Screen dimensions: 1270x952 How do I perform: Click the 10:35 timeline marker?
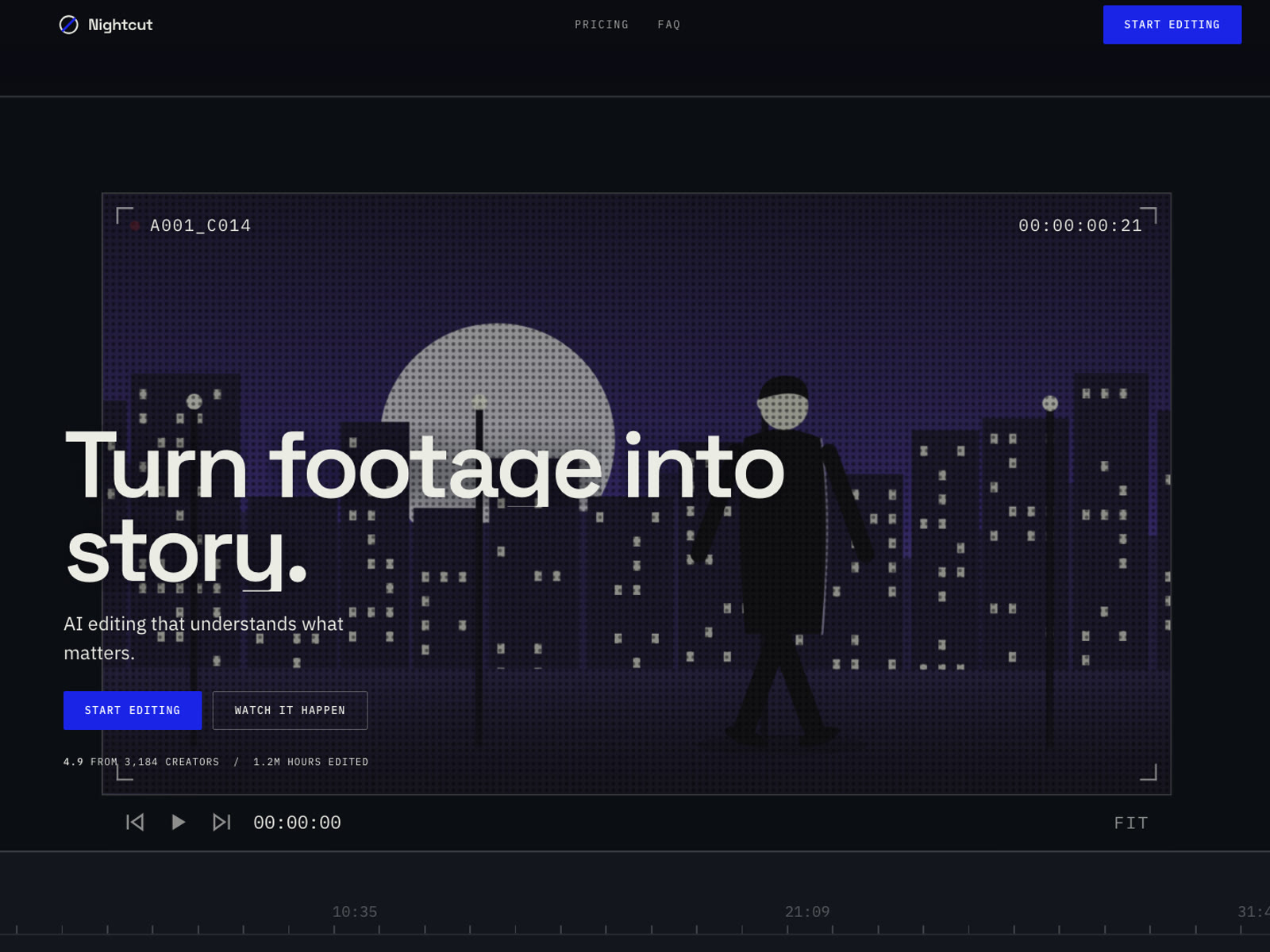tap(355, 912)
